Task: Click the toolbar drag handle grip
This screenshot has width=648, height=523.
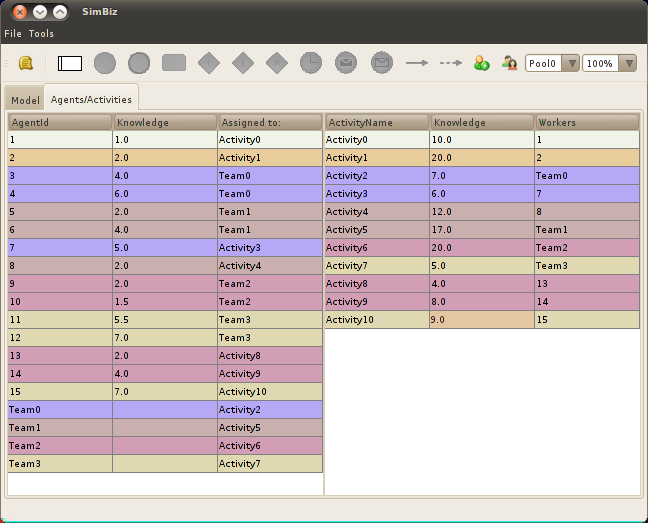Action: pos(6,63)
